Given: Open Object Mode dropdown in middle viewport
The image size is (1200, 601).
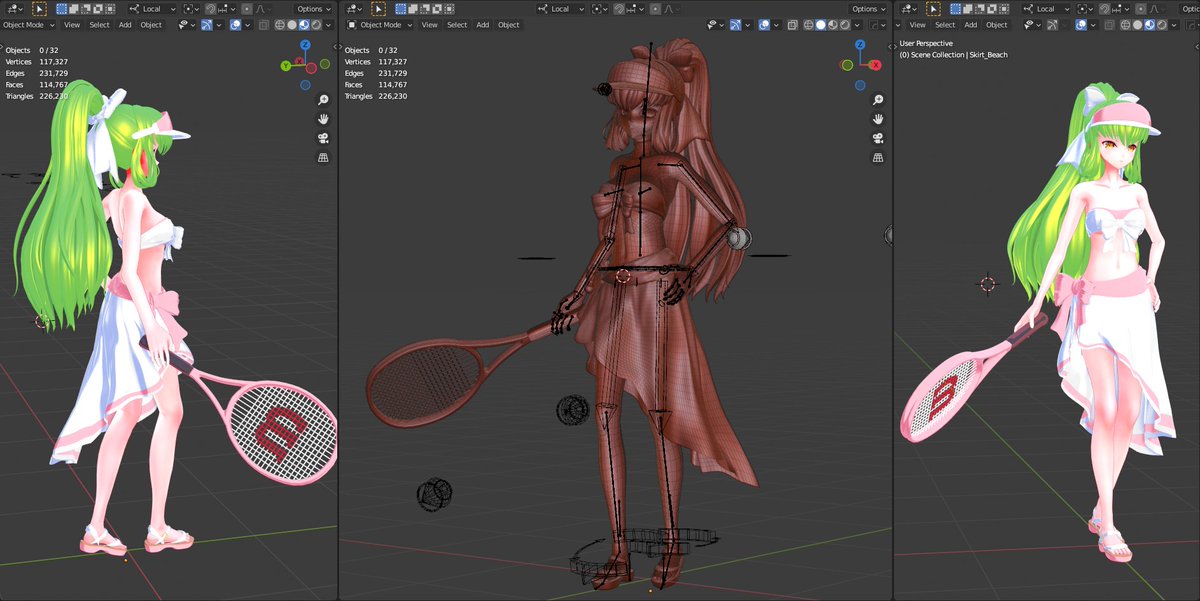Looking at the screenshot, I should click(380, 25).
